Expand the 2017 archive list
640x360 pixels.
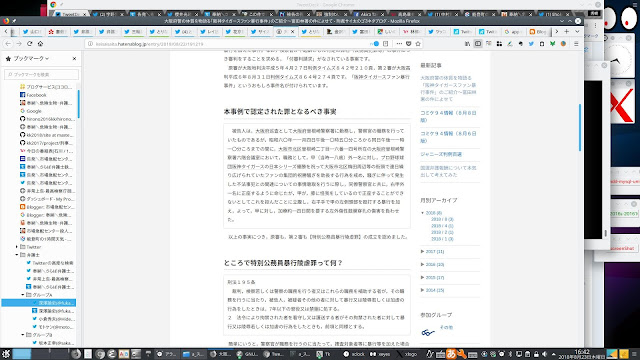(422, 251)
